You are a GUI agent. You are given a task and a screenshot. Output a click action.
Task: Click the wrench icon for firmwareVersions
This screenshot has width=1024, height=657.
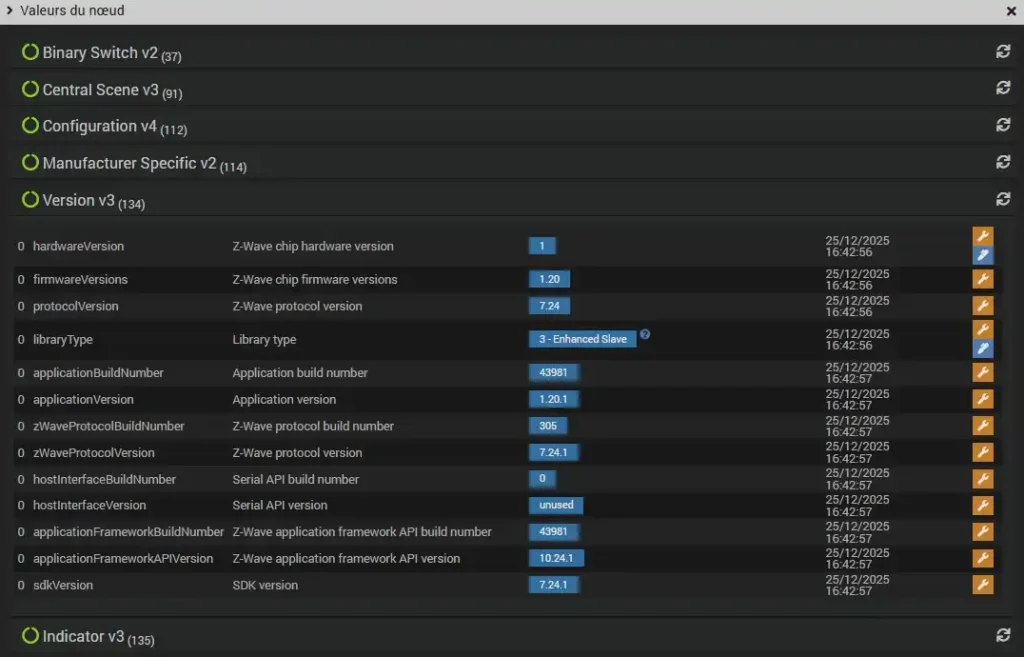coord(983,279)
